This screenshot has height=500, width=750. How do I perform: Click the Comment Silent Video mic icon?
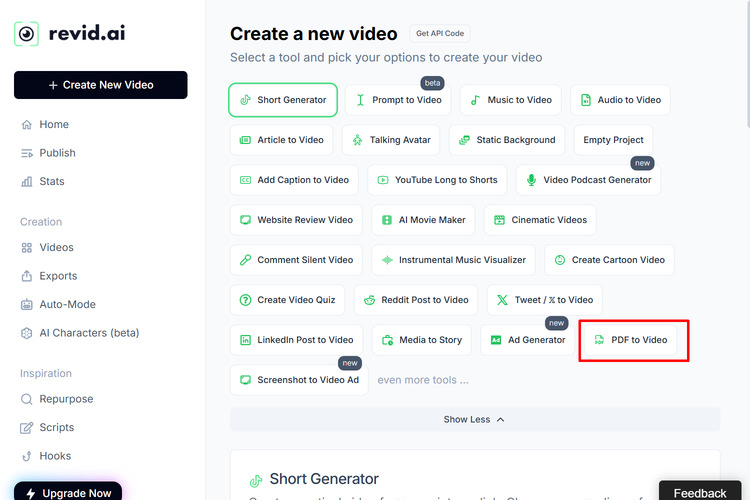click(245, 260)
